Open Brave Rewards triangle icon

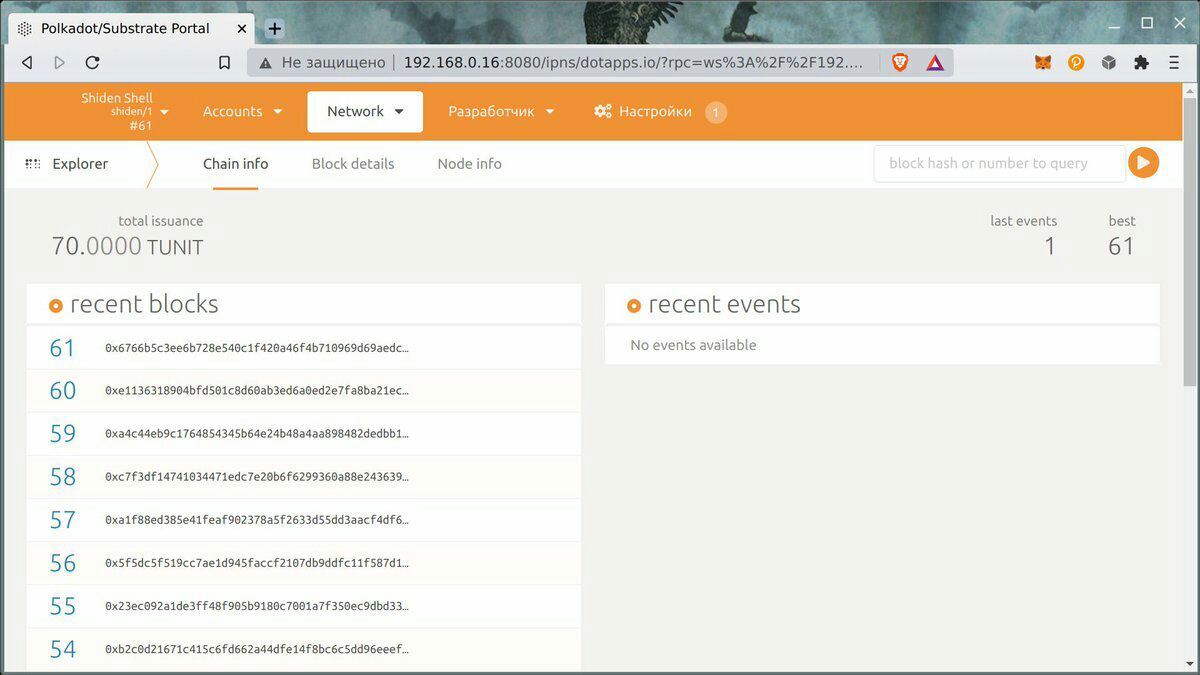tap(935, 62)
